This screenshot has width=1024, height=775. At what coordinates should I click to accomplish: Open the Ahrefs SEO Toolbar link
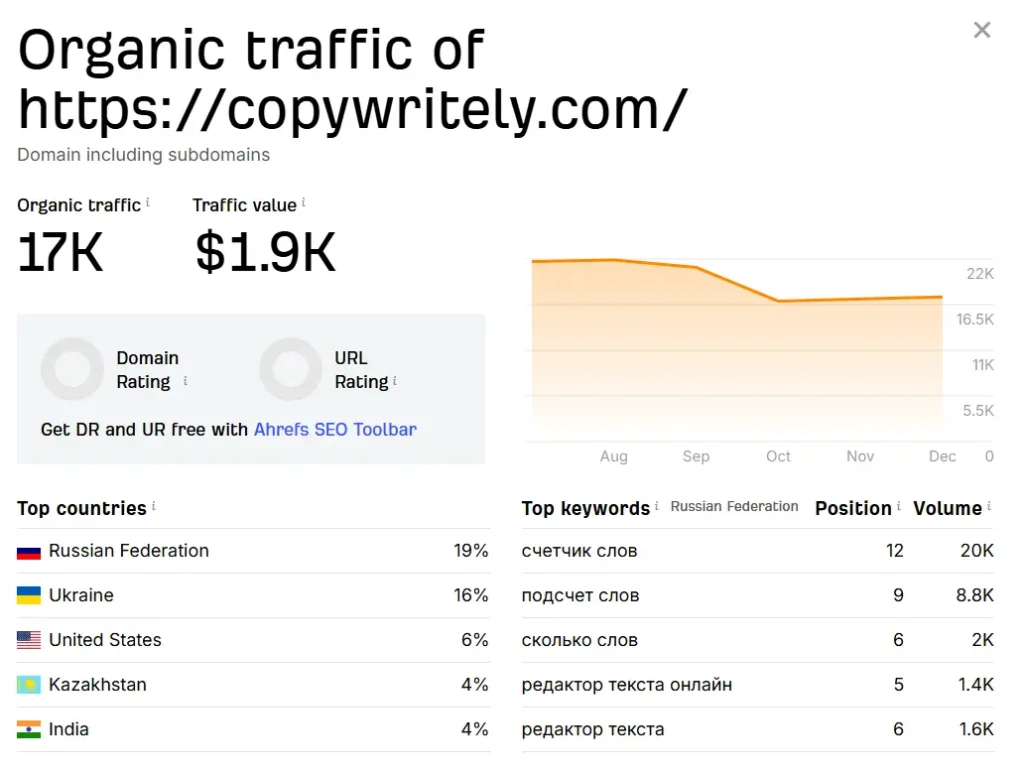pyautogui.click(x=335, y=429)
